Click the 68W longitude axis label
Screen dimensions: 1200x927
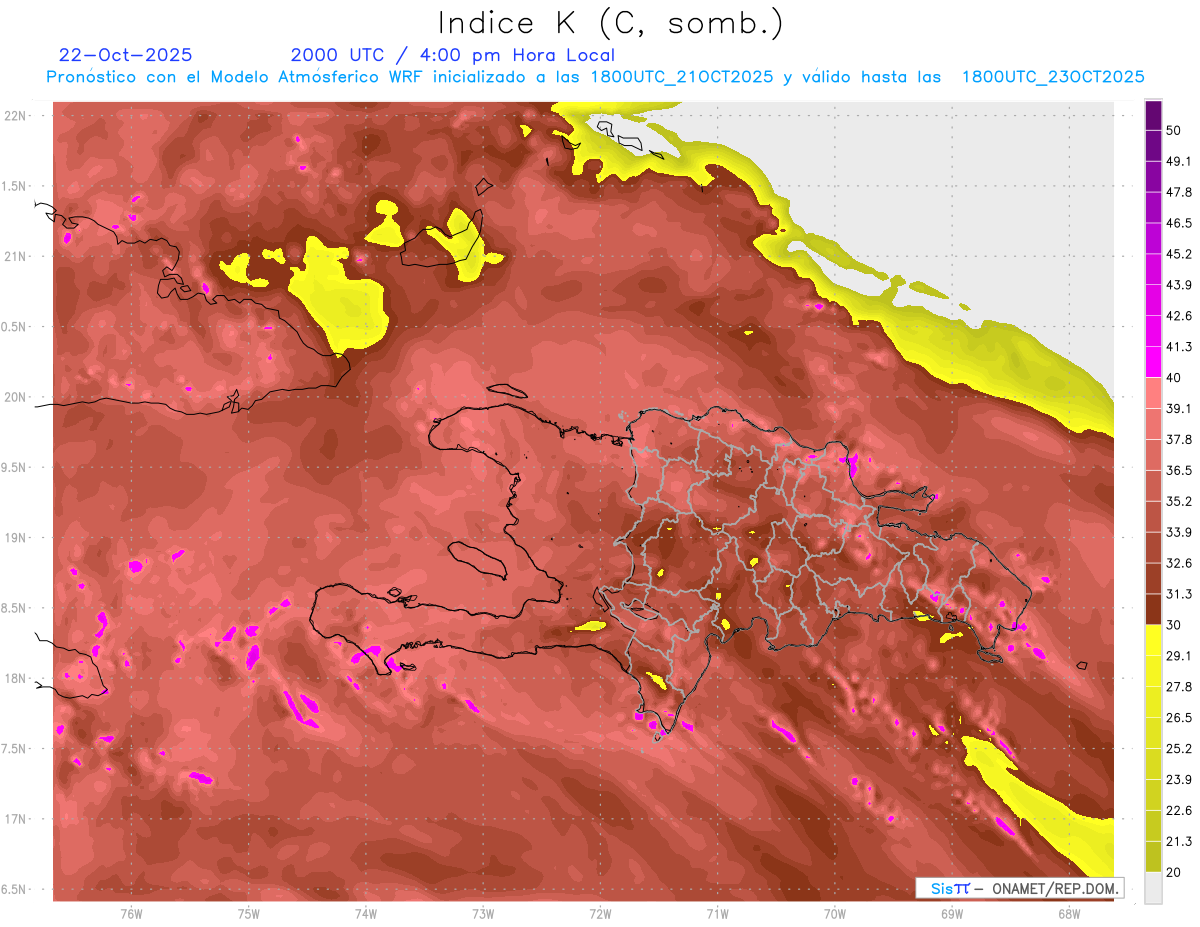1069,914
